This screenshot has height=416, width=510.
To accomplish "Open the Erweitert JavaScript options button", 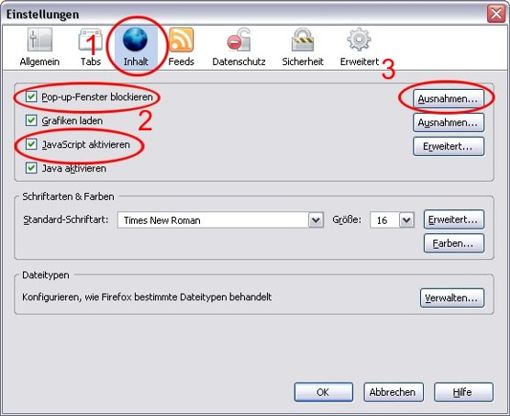I will pyautogui.click(x=448, y=146).
